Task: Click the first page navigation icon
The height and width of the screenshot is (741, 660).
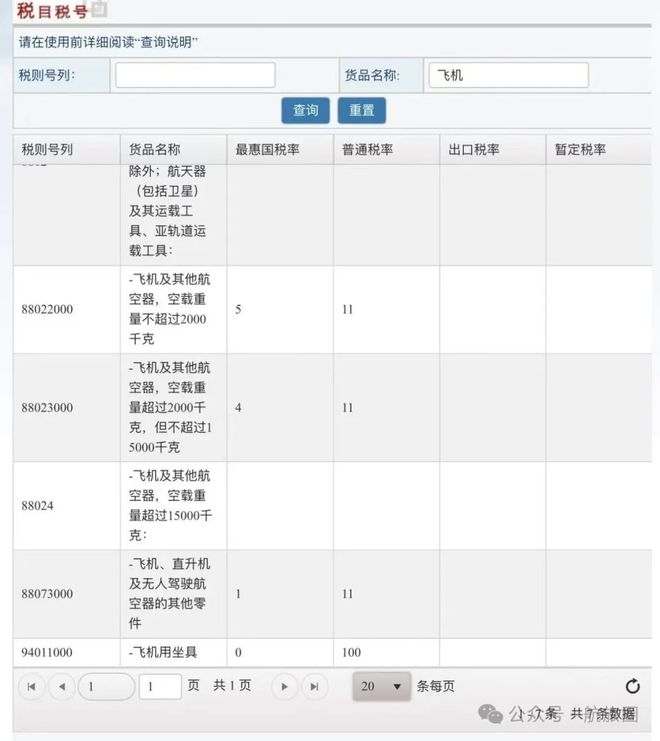Action: pos(31,686)
